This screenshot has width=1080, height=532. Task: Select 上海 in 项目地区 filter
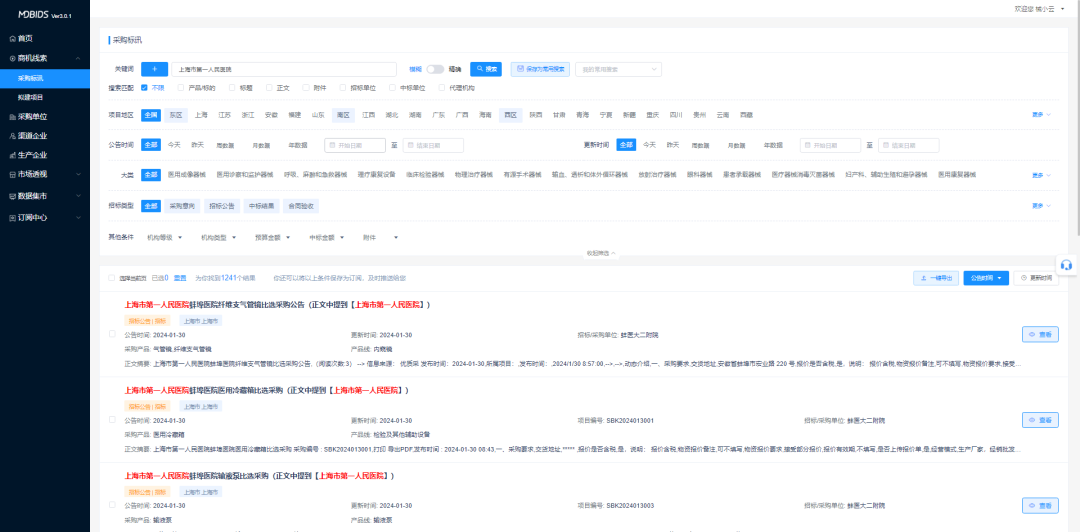pos(201,115)
